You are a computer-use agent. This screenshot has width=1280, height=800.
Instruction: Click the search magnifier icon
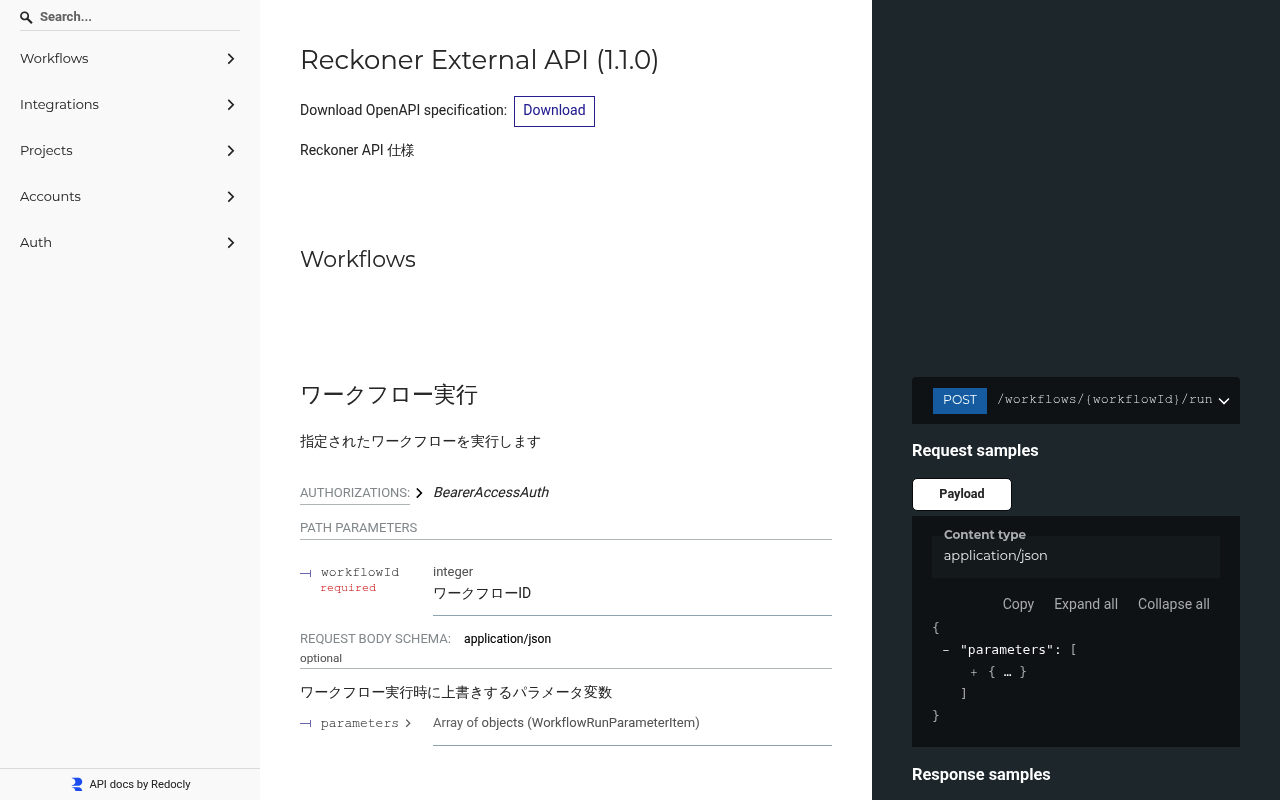pos(26,17)
